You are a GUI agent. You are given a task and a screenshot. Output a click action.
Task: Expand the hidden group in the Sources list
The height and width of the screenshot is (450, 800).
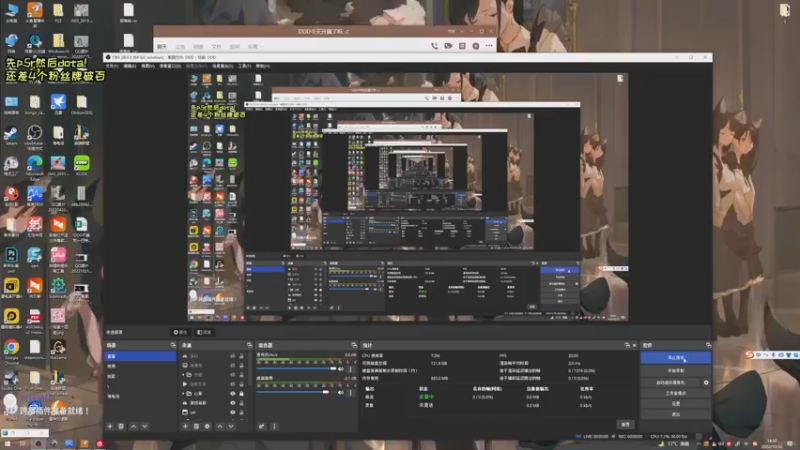click(184, 374)
